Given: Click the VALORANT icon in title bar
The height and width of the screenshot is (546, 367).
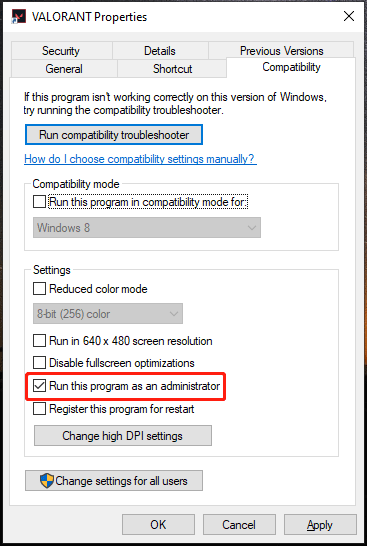Looking at the screenshot, I should 18,16.
